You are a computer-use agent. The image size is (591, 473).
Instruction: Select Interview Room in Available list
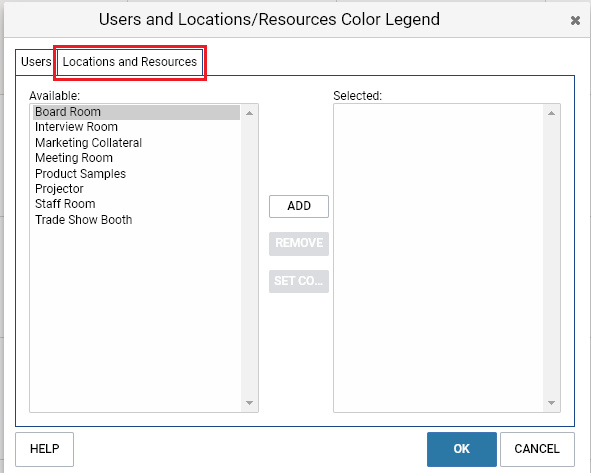coord(136,127)
